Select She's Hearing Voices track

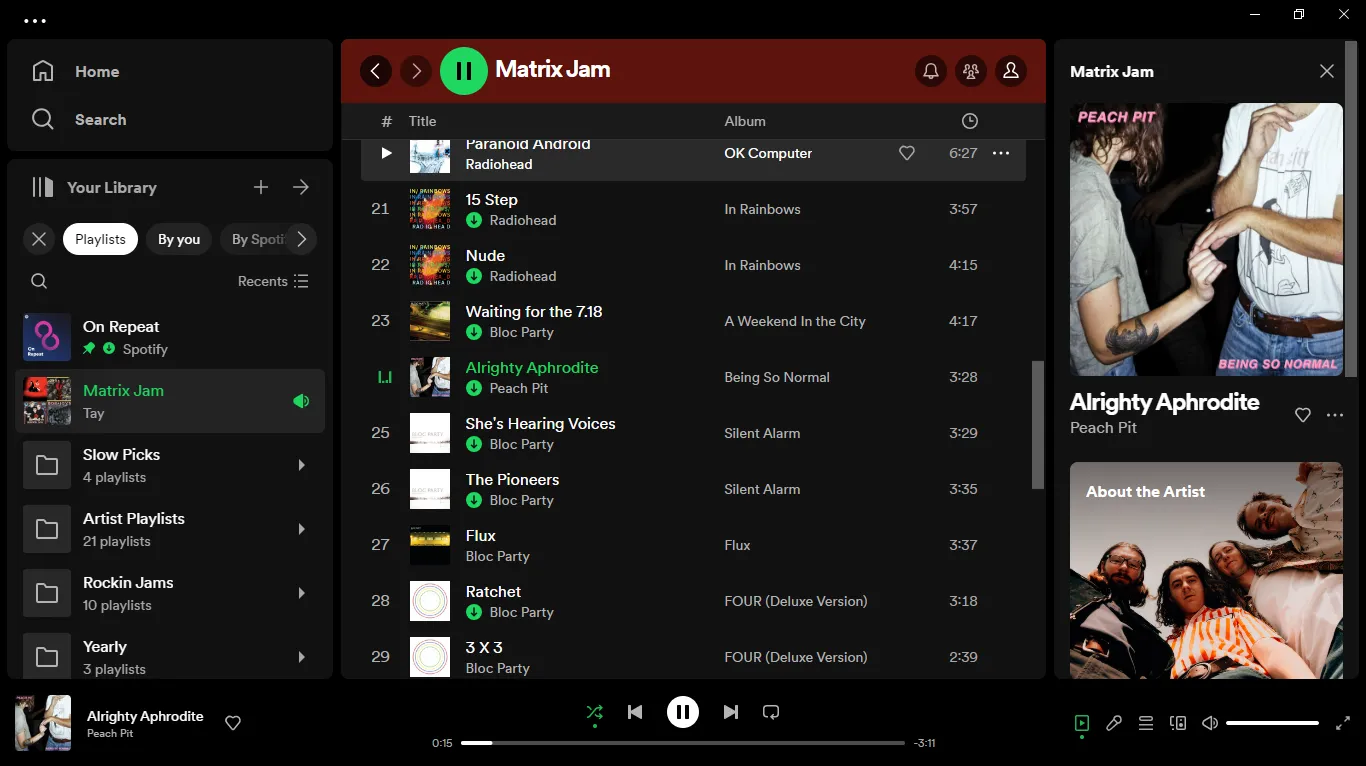point(693,433)
